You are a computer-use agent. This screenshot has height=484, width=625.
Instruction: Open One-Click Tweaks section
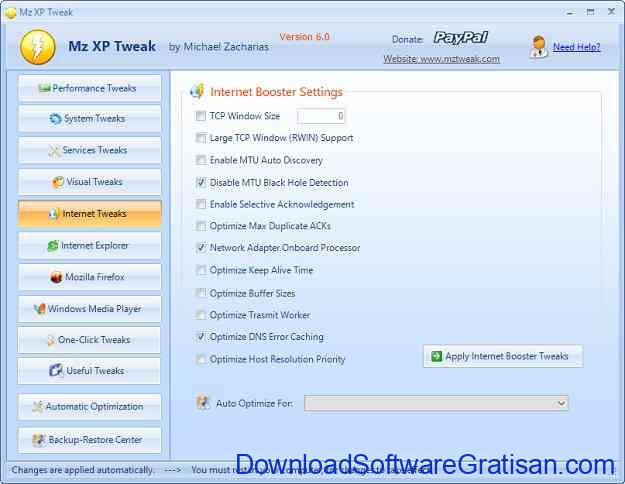pos(90,340)
